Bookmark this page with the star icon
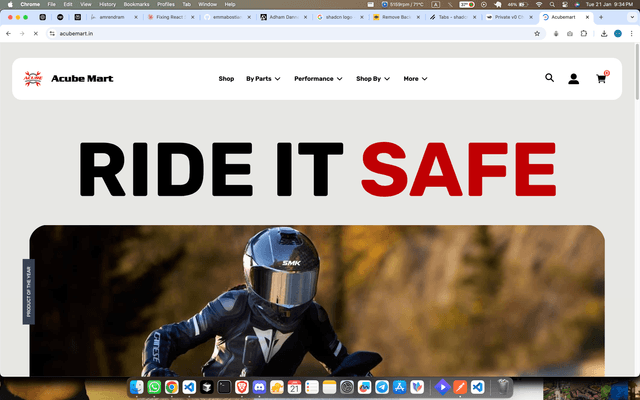640x400 pixels. tap(537, 33)
